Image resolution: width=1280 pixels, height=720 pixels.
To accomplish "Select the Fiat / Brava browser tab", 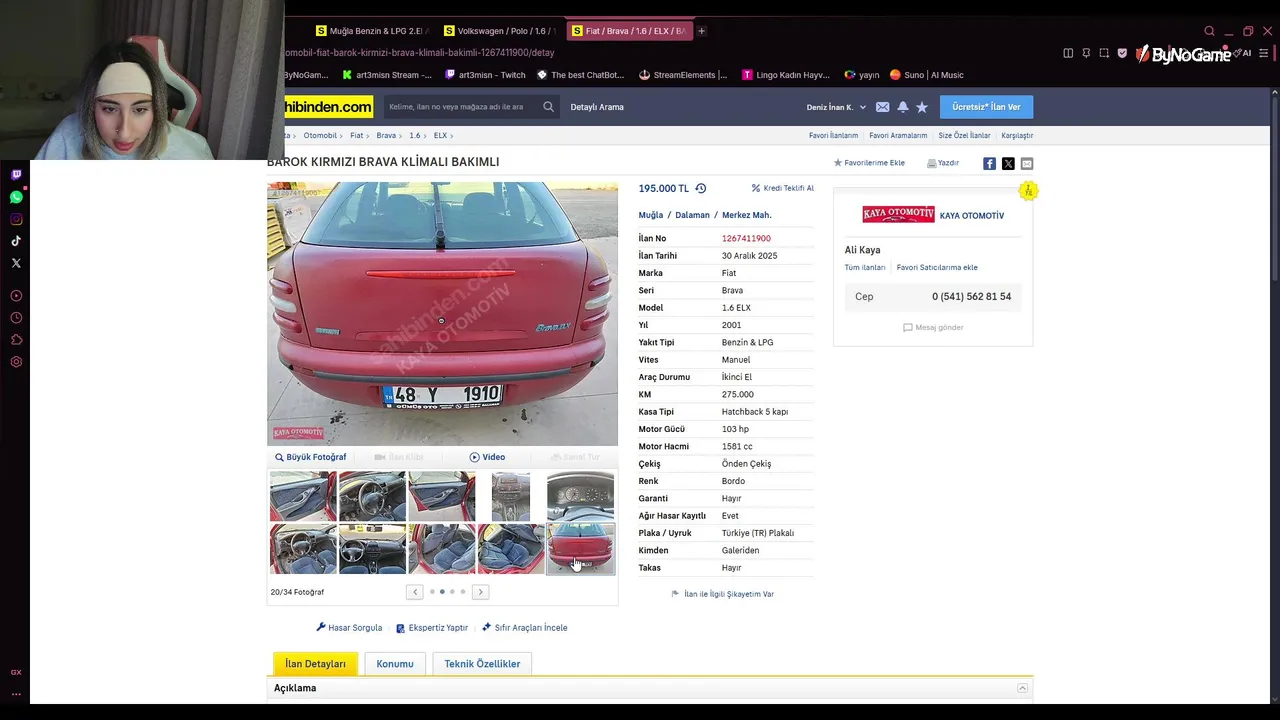I will 629,31.
